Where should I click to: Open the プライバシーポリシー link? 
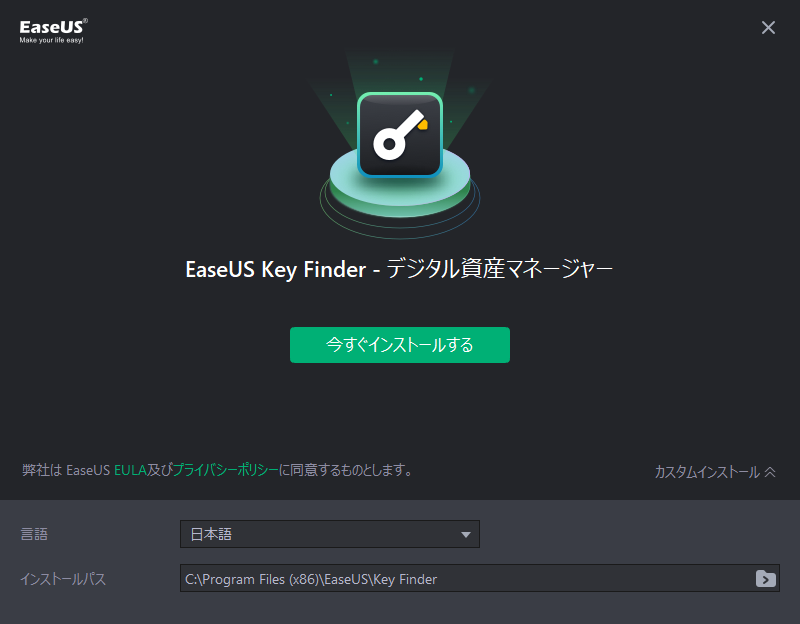point(226,470)
